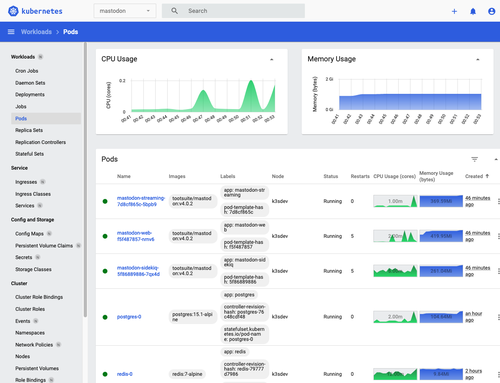The width and height of the screenshot is (500, 383).
Task: Click green status dot of postgres-0 pod
Action: coord(105,317)
